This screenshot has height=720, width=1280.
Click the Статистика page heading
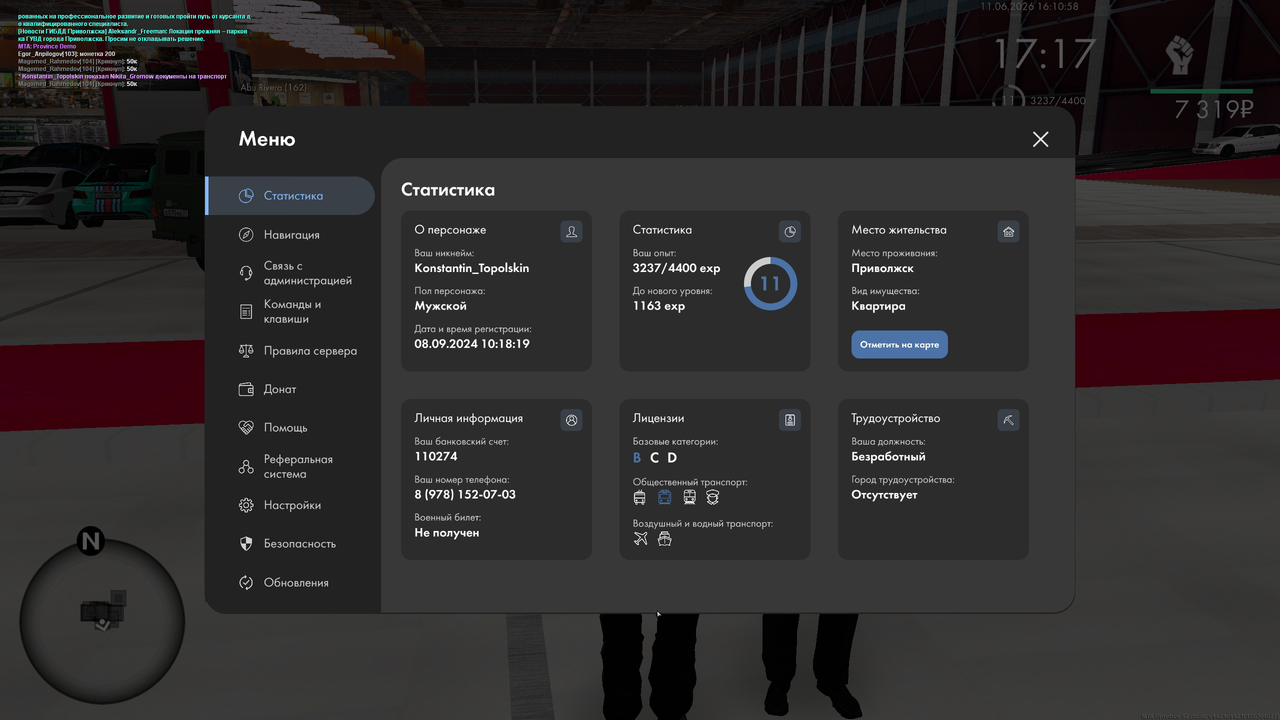click(x=448, y=189)
